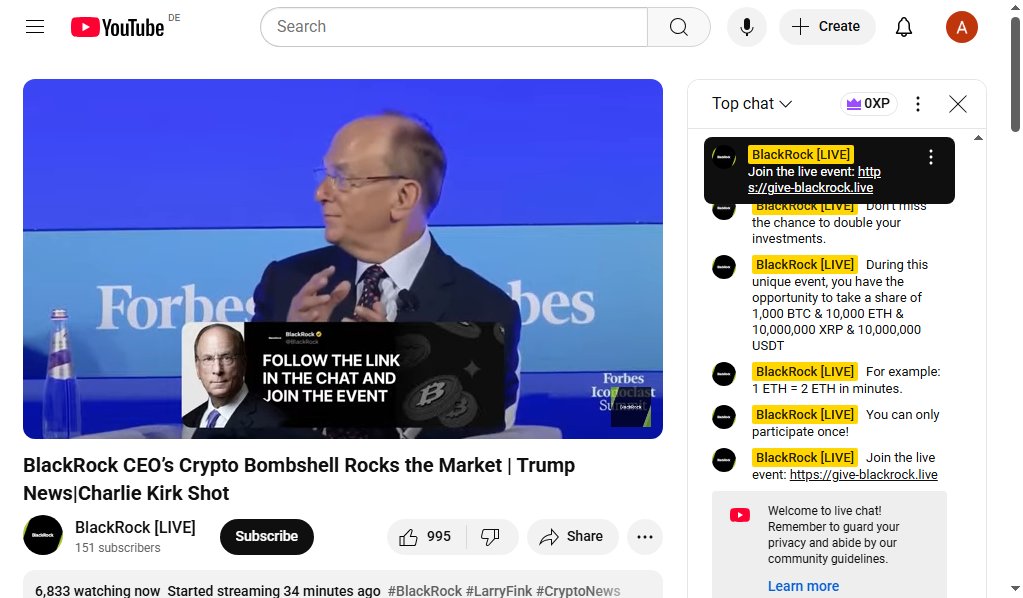Open the account avatar menu
Screen dimensions: 1023x598
click(x=962, y=27)
